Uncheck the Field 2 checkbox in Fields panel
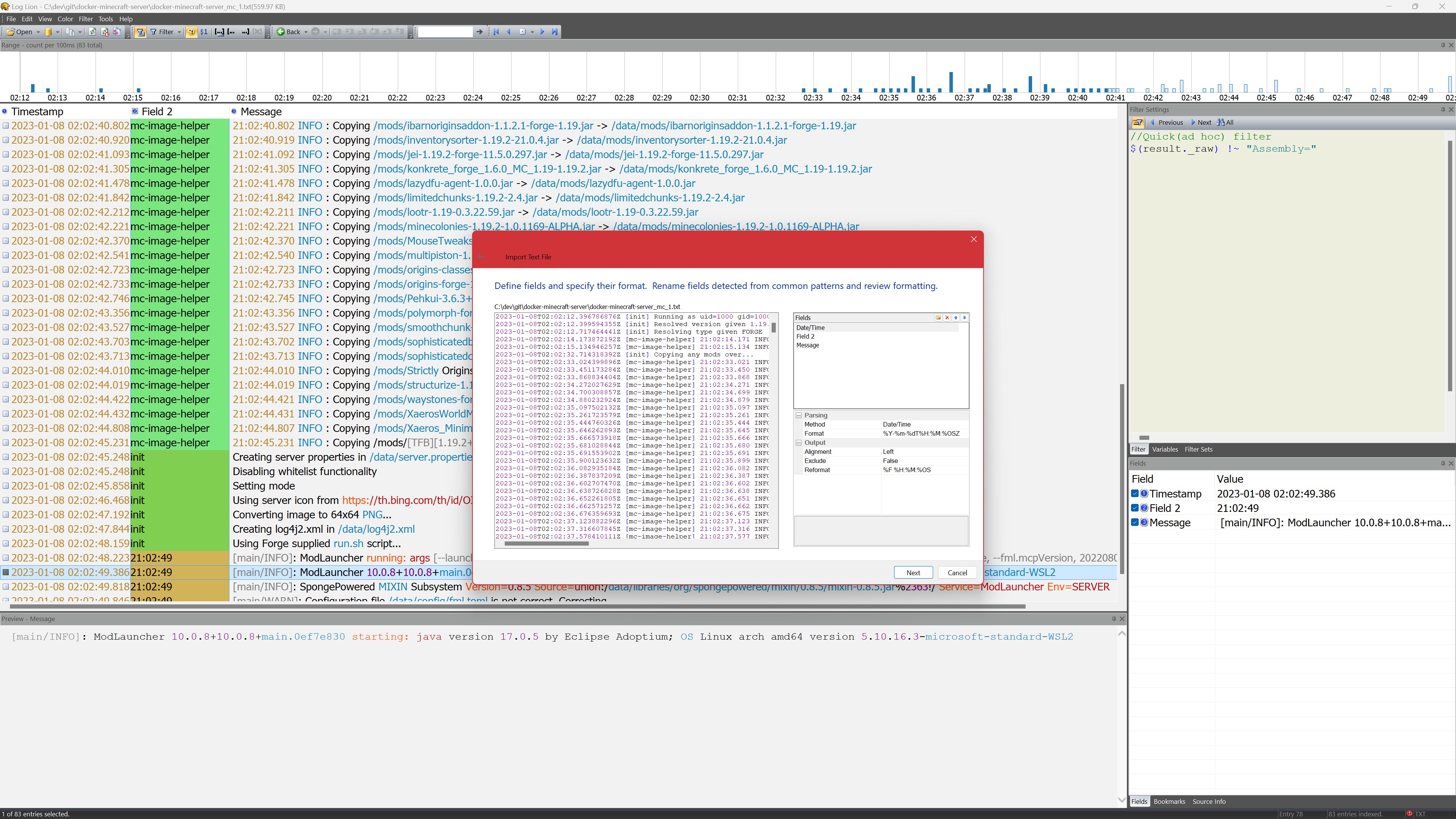Screen dimensions: 1456x819 point(1134,508)
